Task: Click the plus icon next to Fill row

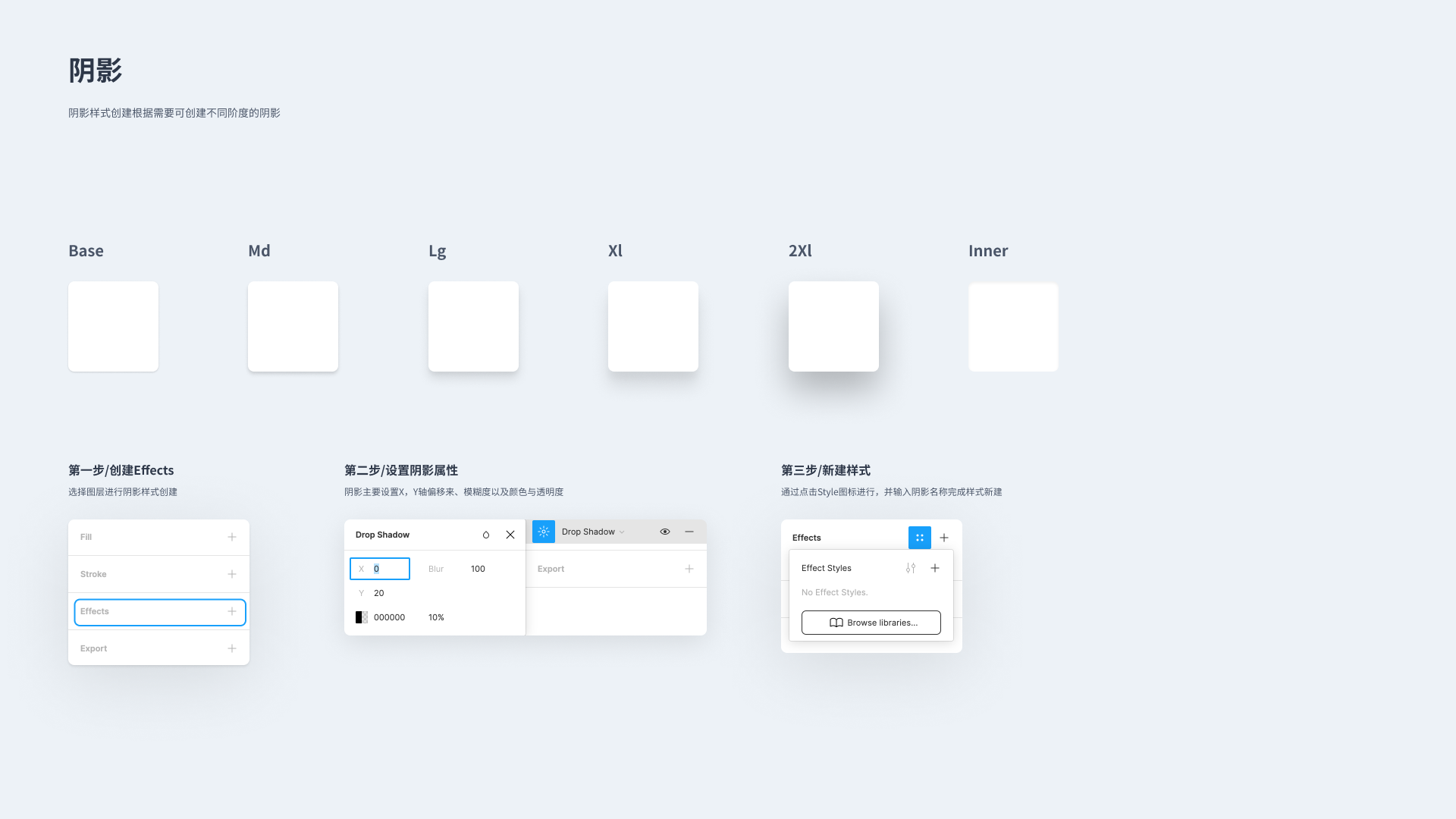Action: (231, 537)
